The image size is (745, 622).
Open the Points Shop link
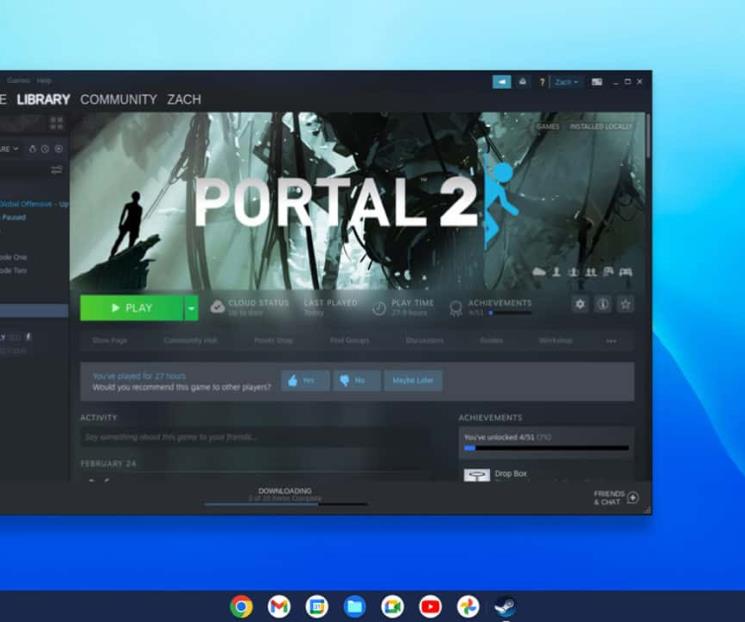click(273, 340)
